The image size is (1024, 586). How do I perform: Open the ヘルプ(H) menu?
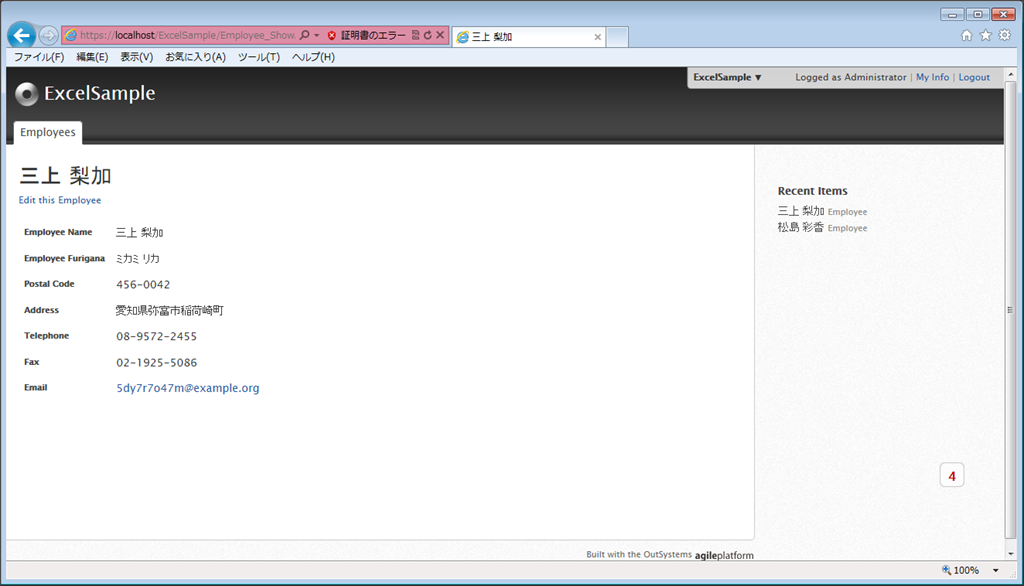point(313,57)
